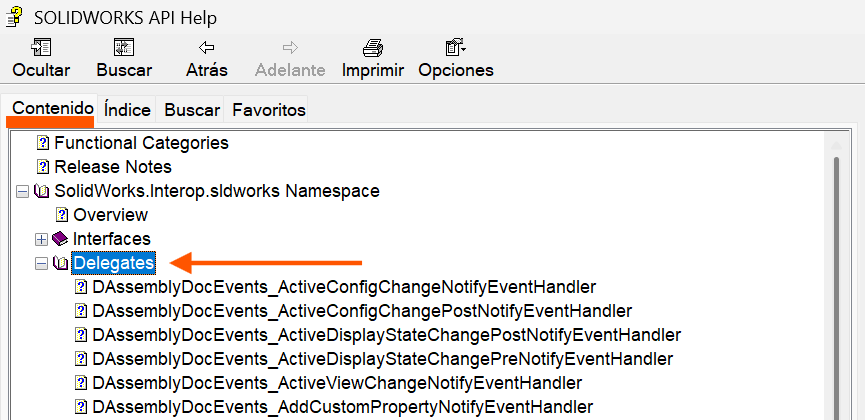The width and height of the screenshot is (865, 420).
Task: Click the Buscar locate toolbar icon
Action: point(124,47)
